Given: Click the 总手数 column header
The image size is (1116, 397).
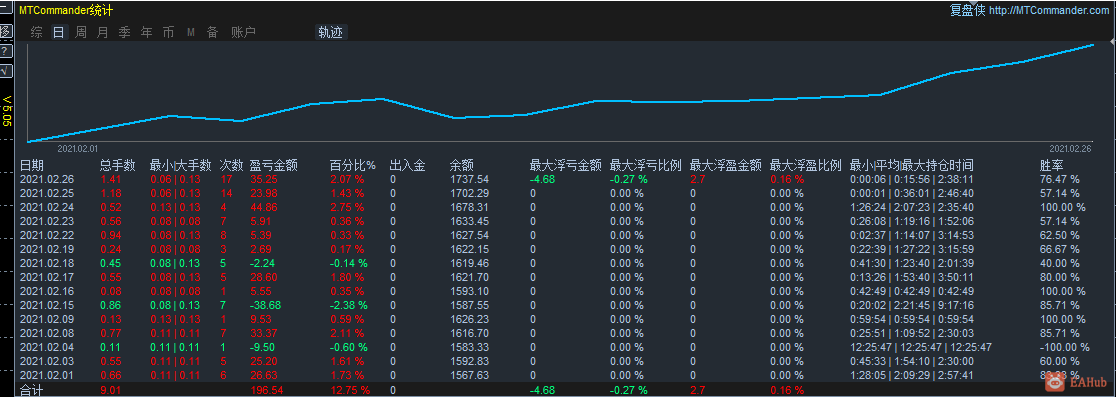Looking at the screenshot, I should pyautogui.click(x=117, y=165).
